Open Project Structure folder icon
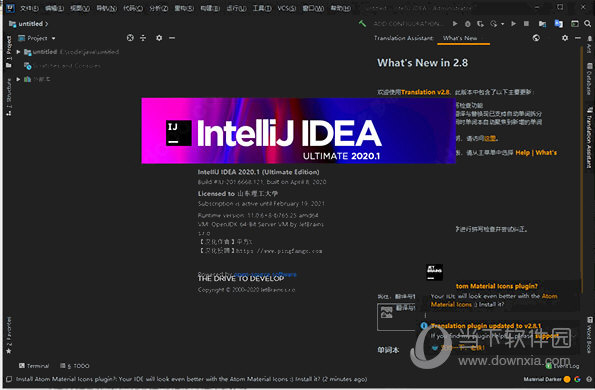595x390 pixels. 543,24
